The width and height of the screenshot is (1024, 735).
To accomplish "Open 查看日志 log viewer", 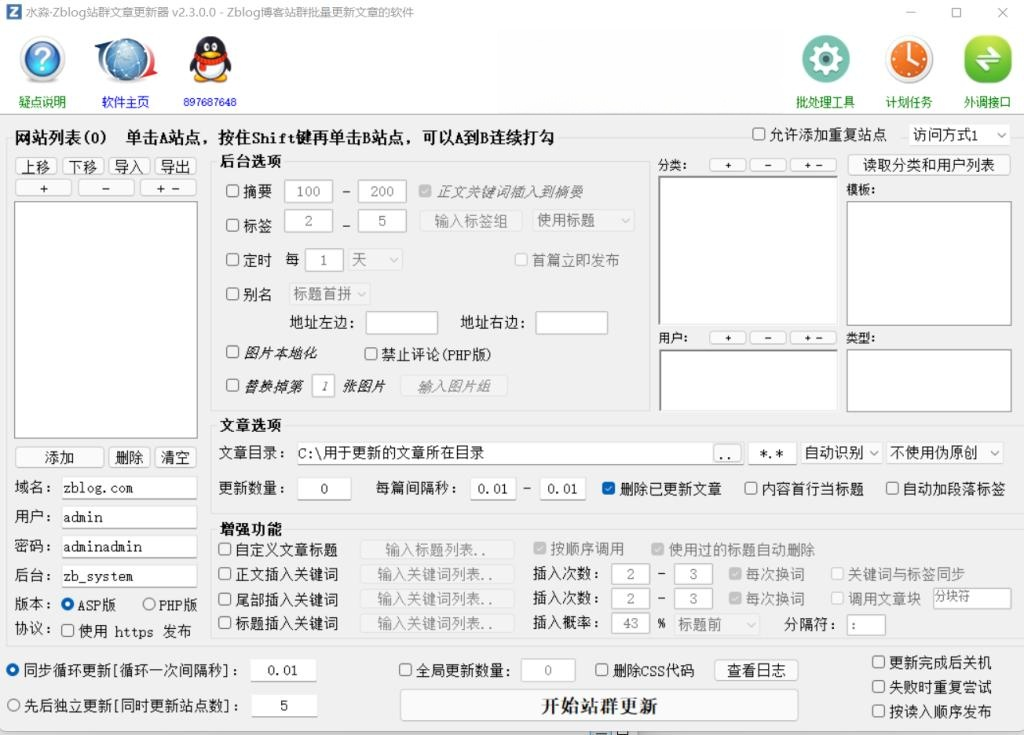I will (755, 670).
